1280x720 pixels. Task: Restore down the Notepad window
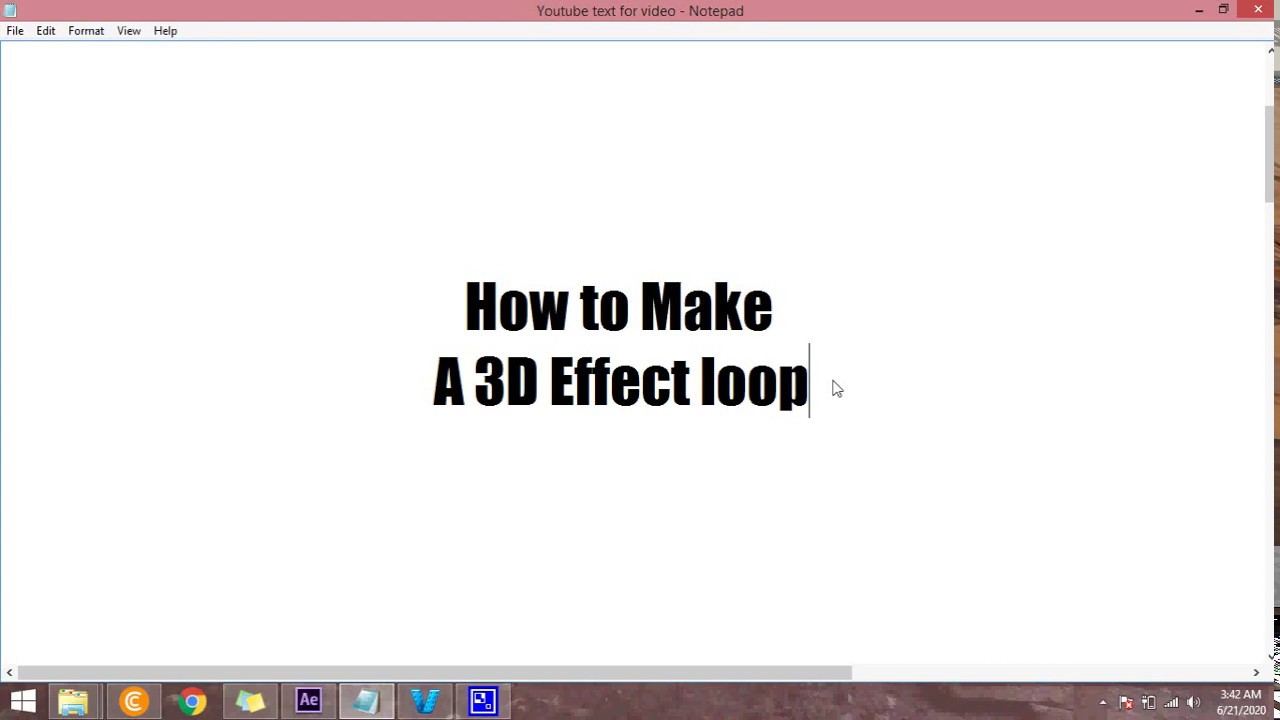click(1223, 10)
